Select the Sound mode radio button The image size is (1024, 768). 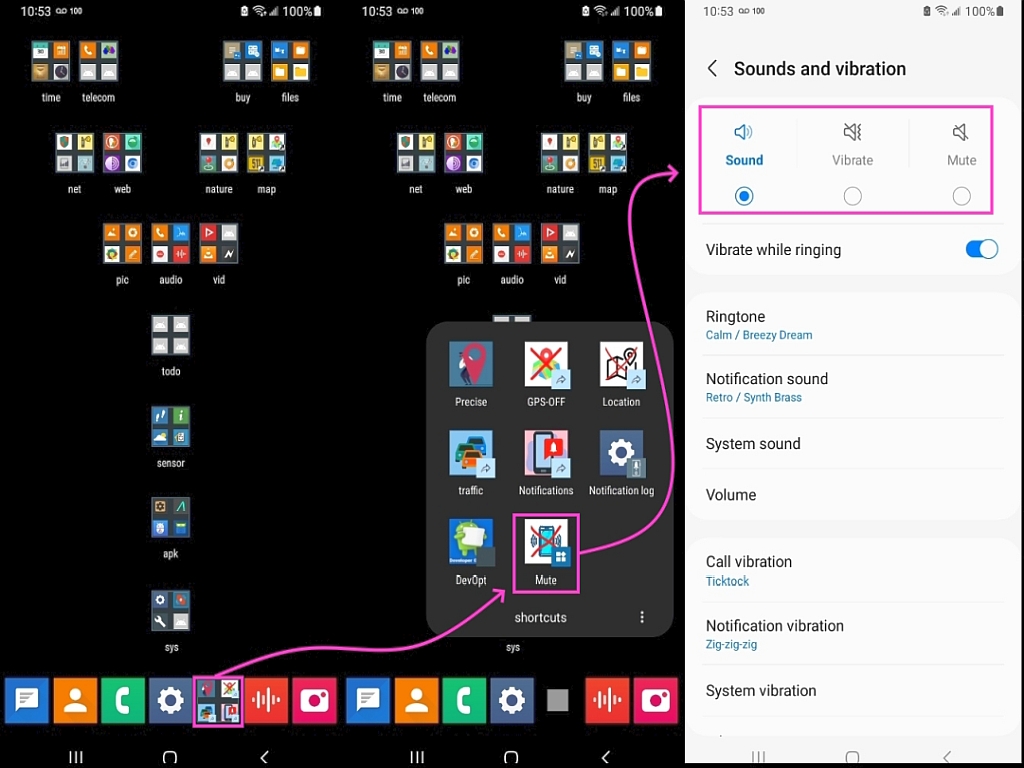click(744, 196)
